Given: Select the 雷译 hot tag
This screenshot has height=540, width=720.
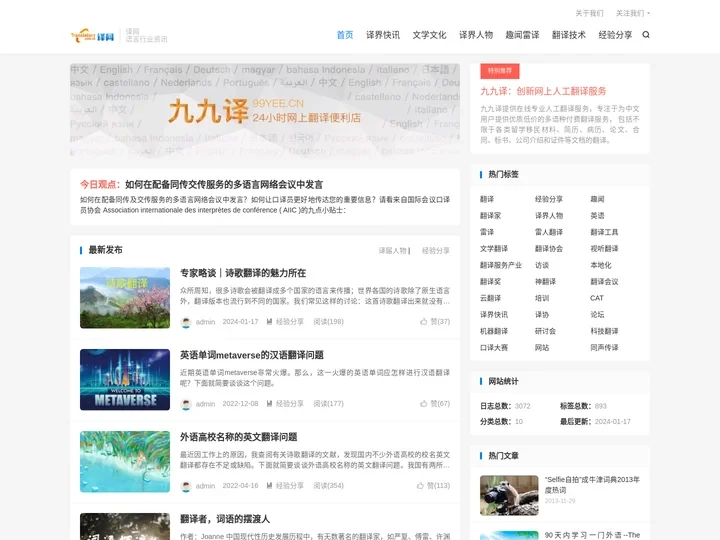Looking at the screenshot, I should [487, 232].
